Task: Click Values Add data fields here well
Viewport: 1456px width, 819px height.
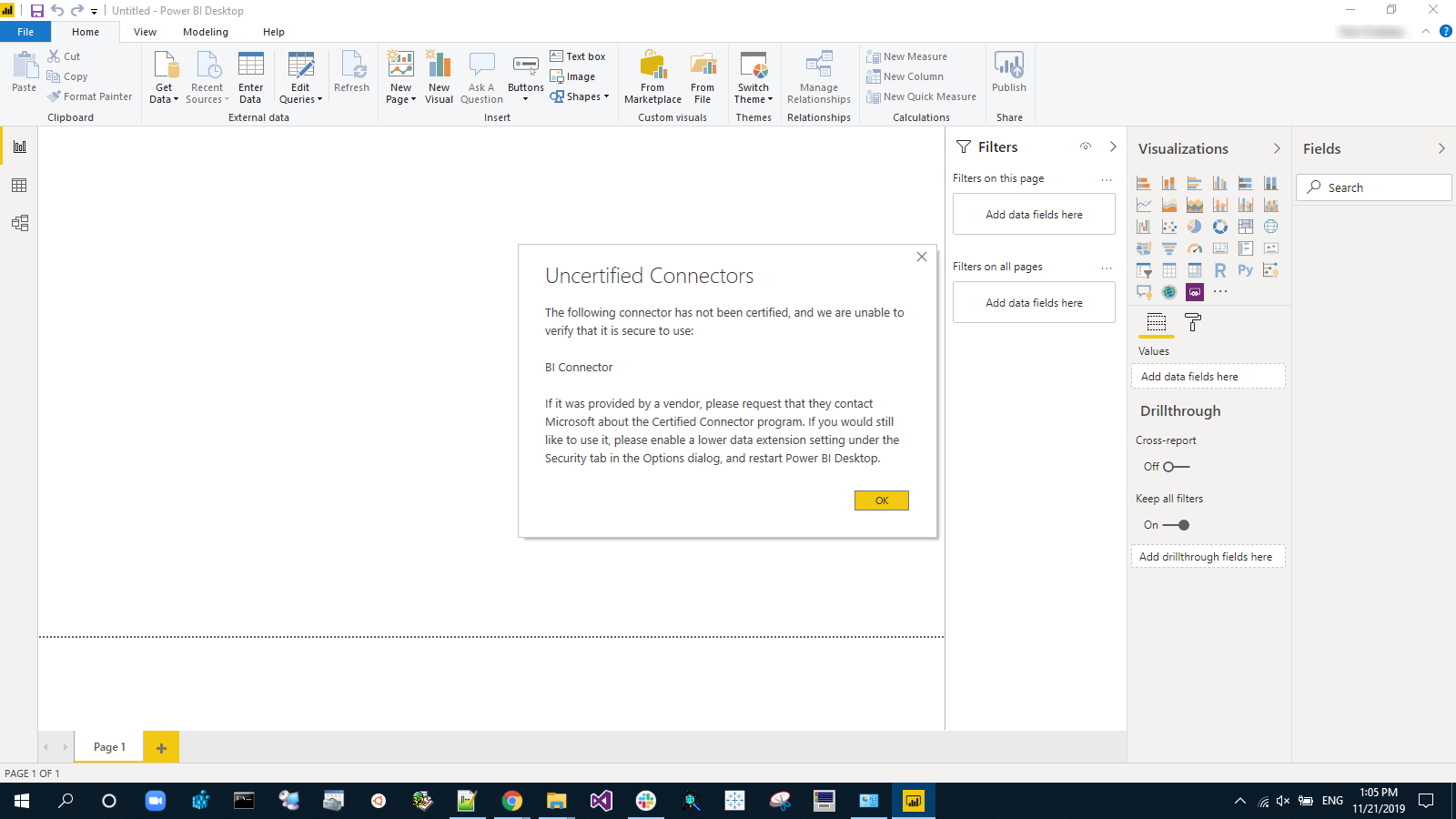Action: point(1208,376)
